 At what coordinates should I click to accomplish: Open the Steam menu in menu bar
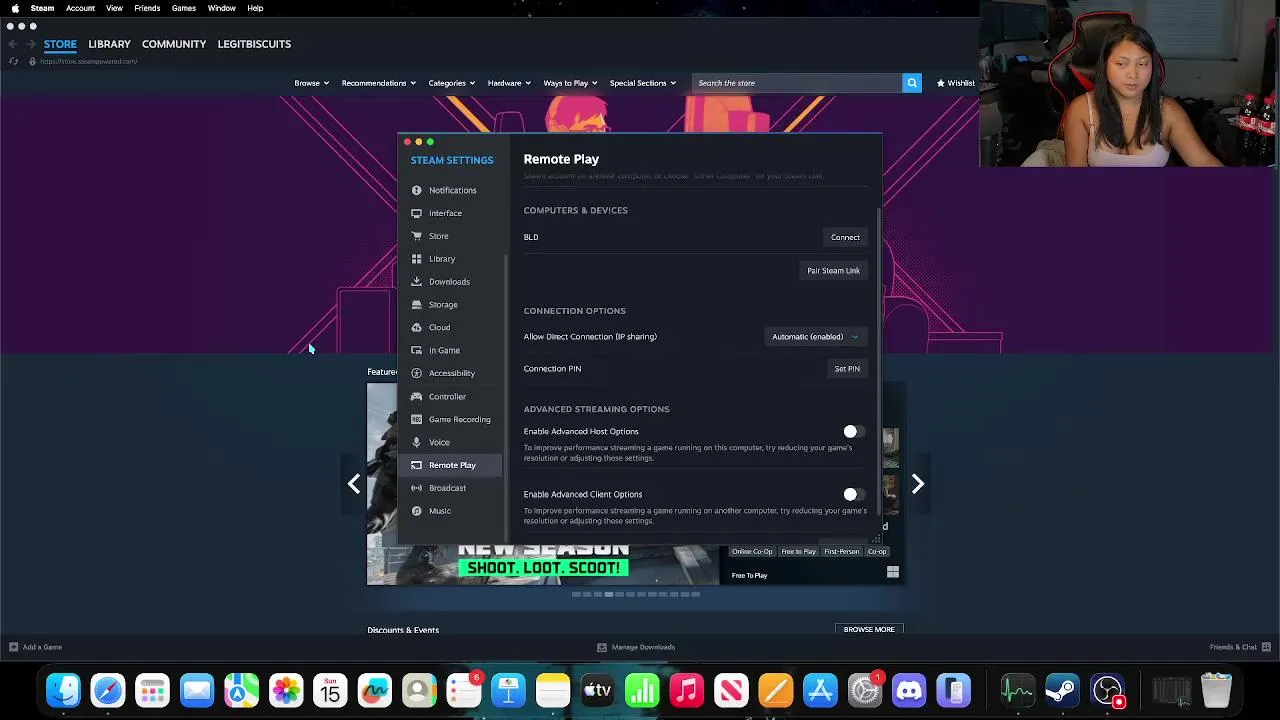click(x=42, y=8)
